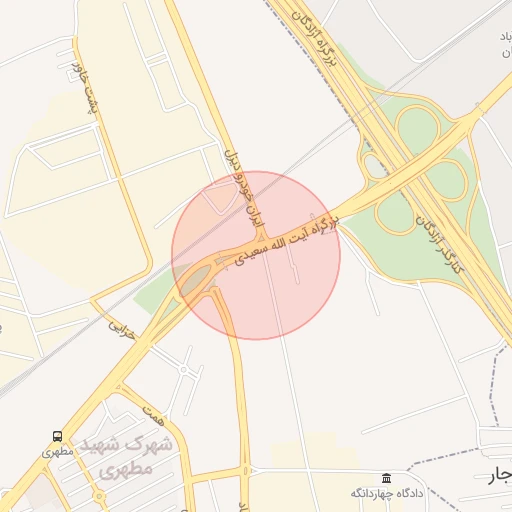
Task: Select the بزرگراه آیت الله سعیدی road label
Action: coord(287,241)
